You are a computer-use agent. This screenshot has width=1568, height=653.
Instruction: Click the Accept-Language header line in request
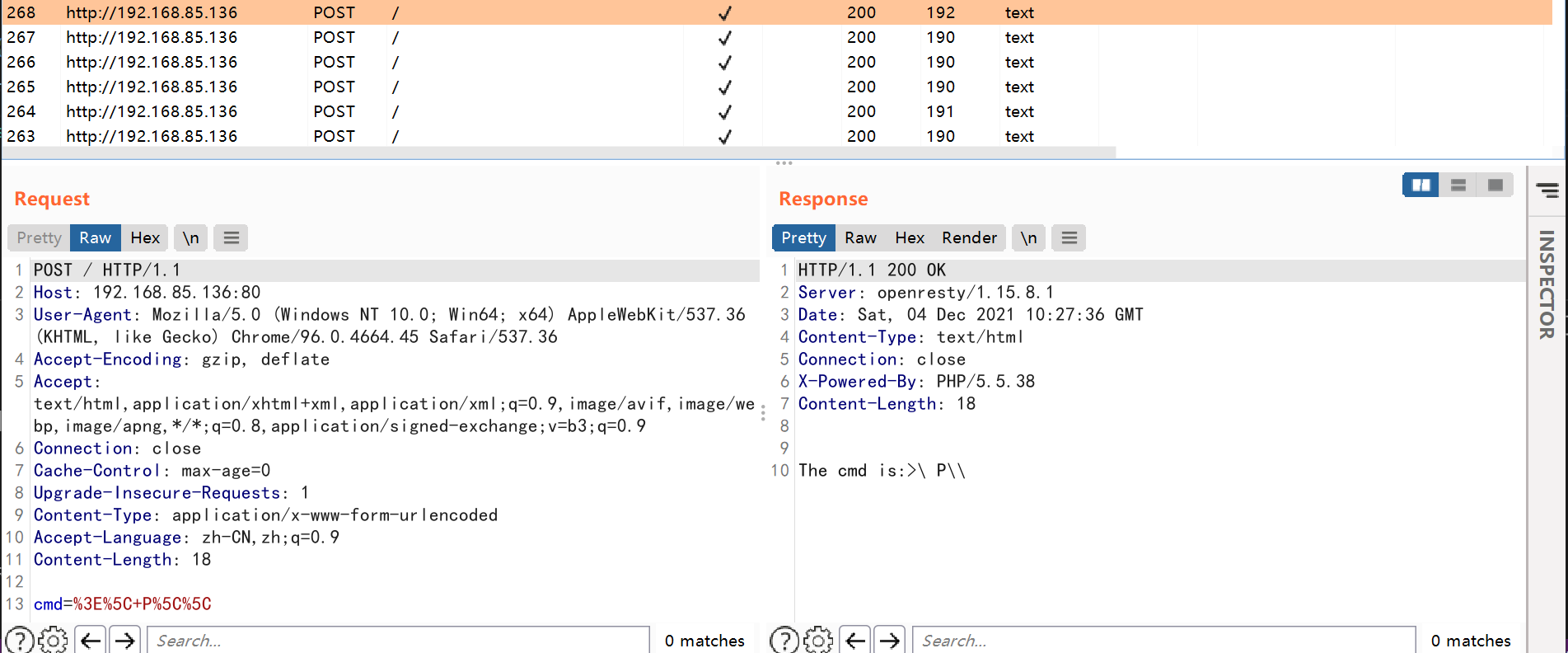[x=186, y=537]
